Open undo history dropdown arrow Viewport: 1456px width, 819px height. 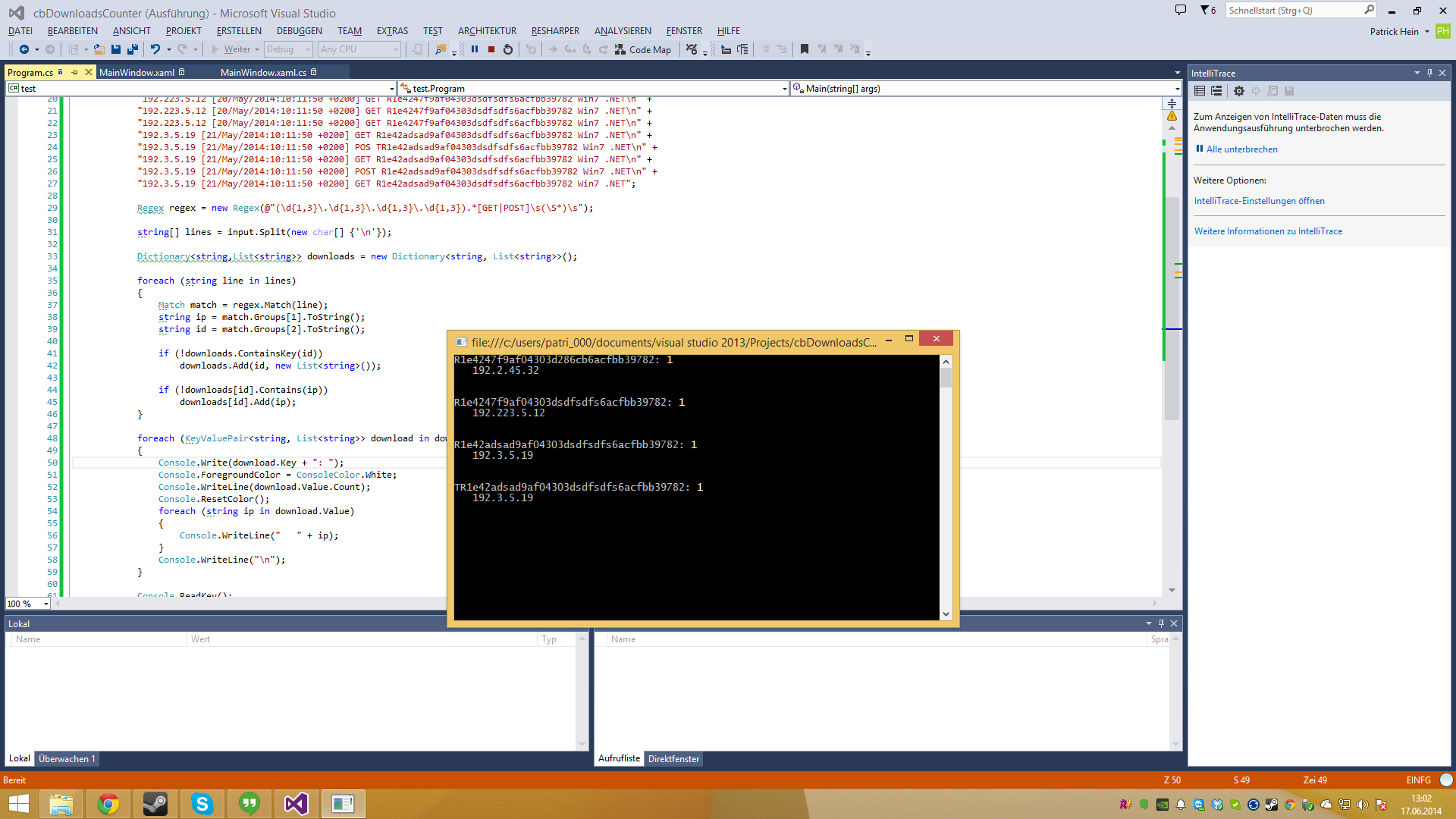(168, 49)
